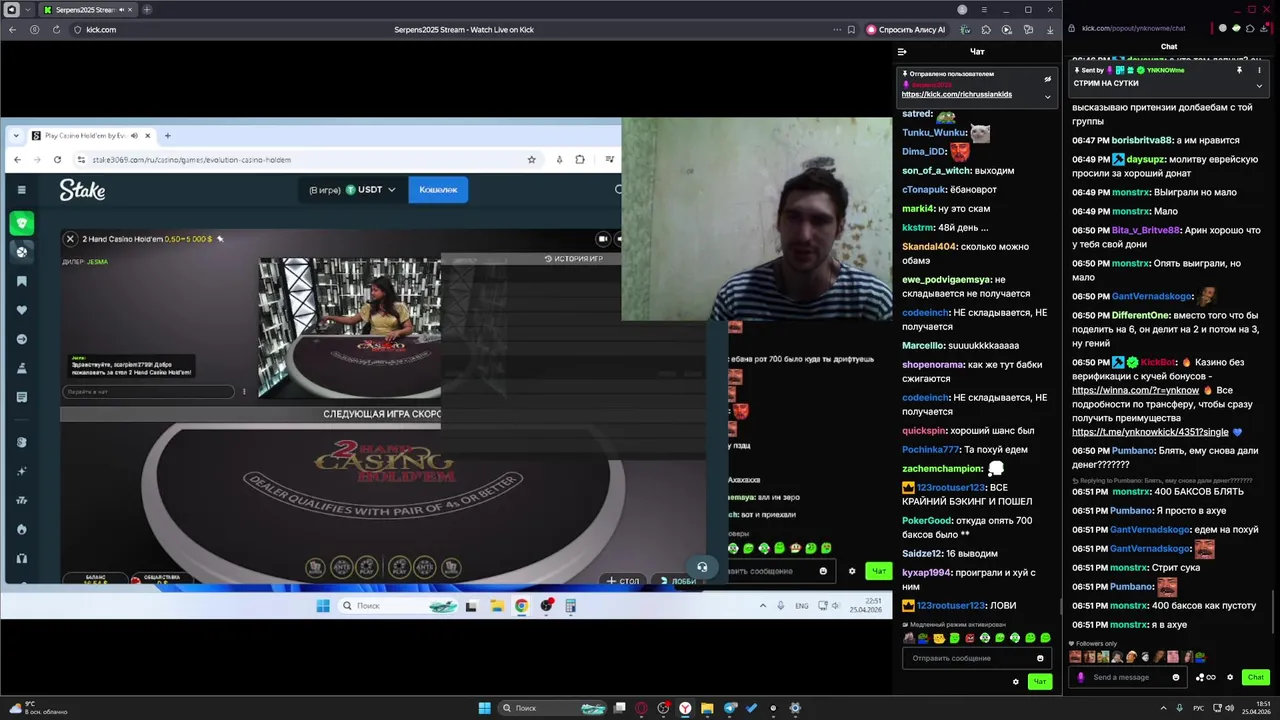Click the favorites heart icon in Stake sidebar
The image size is (1280, 720).
[21, 310]
